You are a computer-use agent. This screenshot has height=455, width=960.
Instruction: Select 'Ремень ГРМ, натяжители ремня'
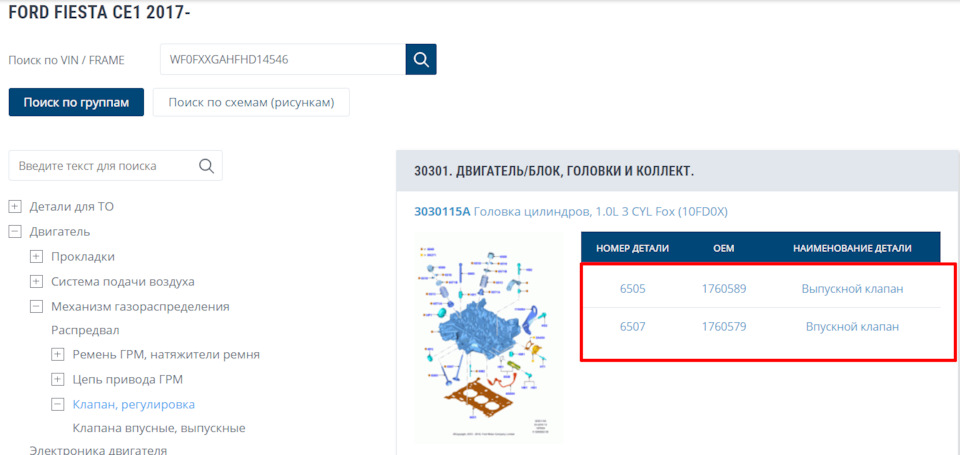coord(166,355)
